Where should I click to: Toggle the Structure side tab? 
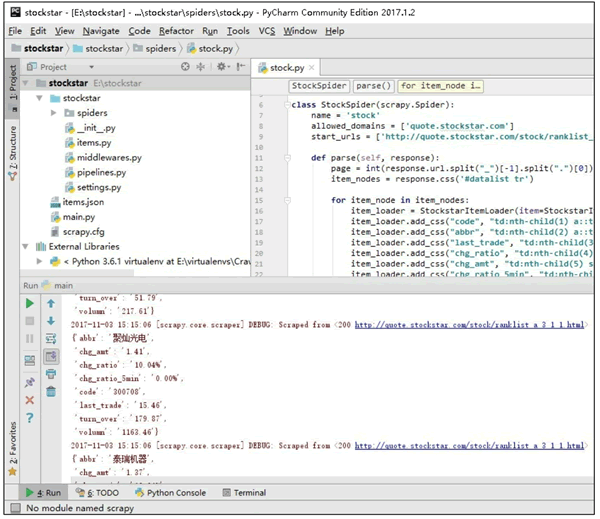[13, 152]
